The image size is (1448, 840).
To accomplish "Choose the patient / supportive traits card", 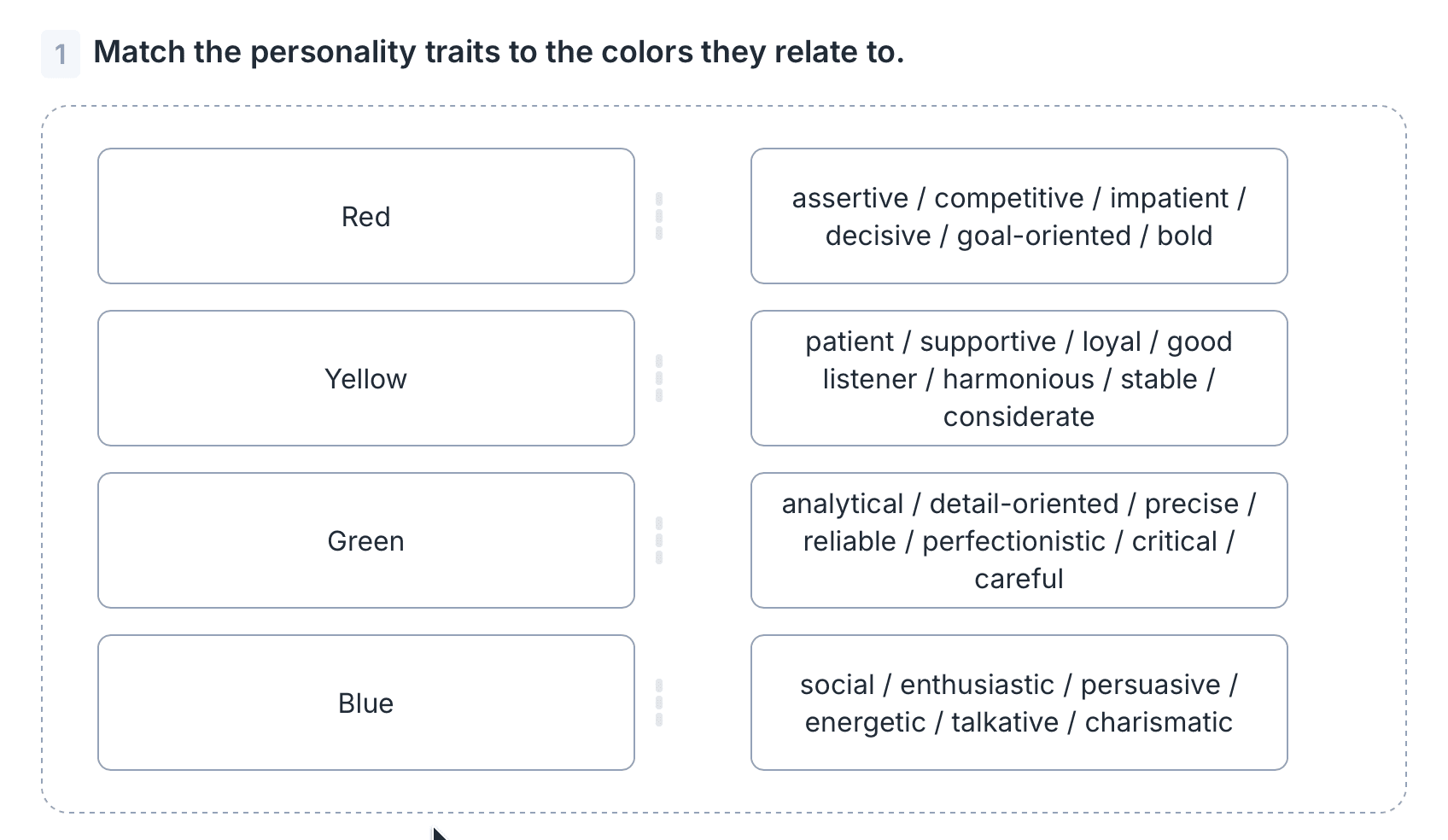I will 1019,378.
